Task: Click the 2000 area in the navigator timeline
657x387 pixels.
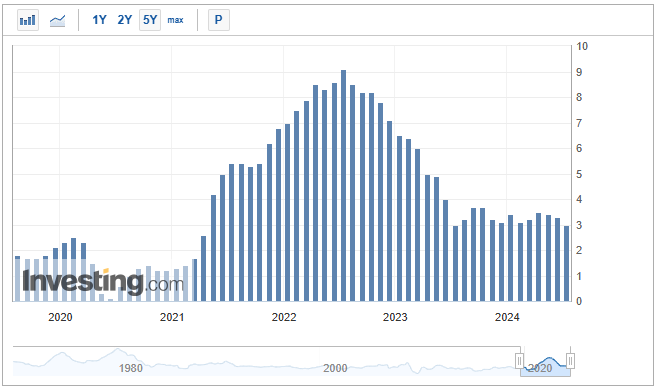Action: (x=335, y=368)
